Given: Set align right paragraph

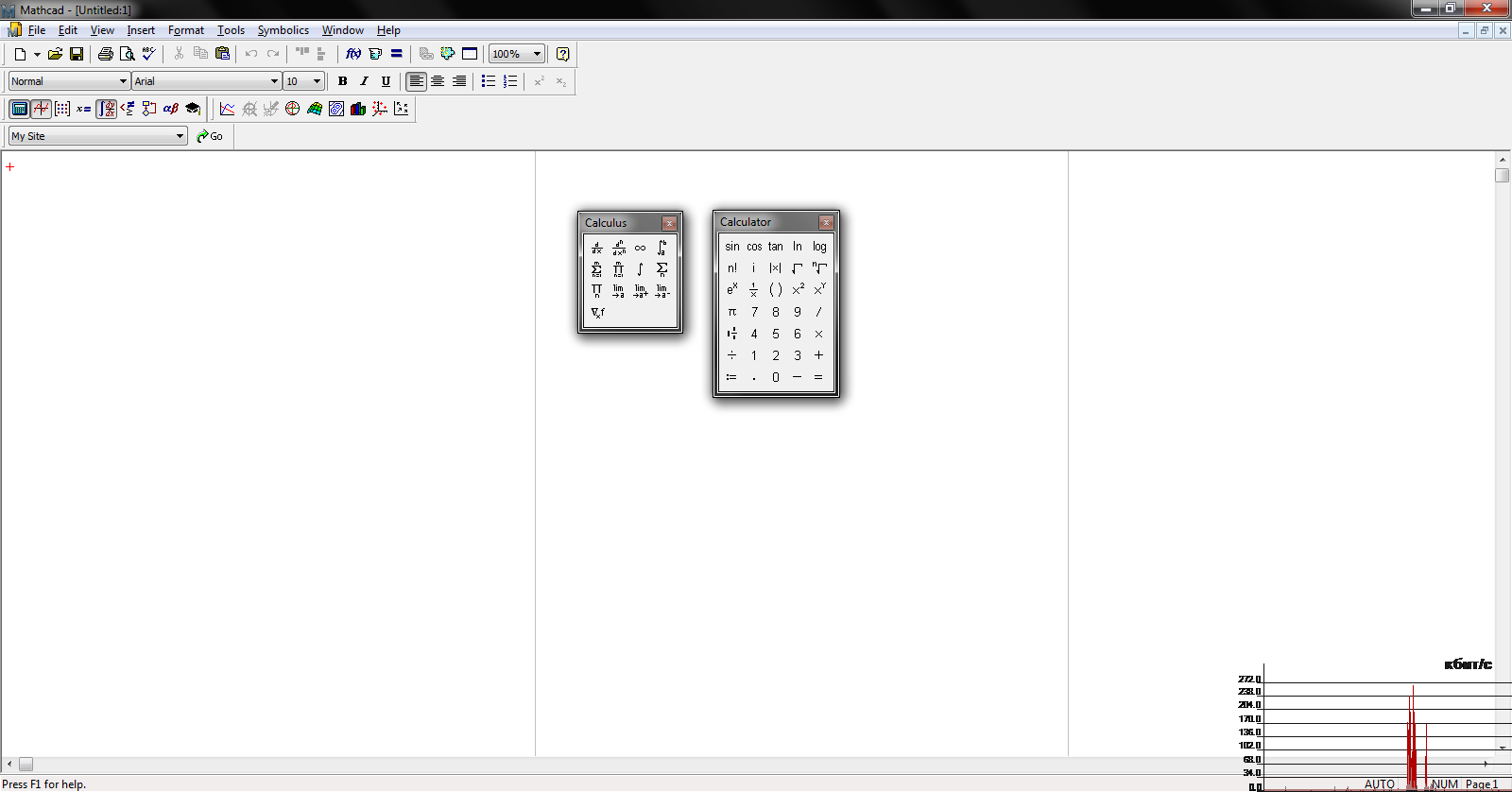Looking at the screenshot, I should pos(459,81).
